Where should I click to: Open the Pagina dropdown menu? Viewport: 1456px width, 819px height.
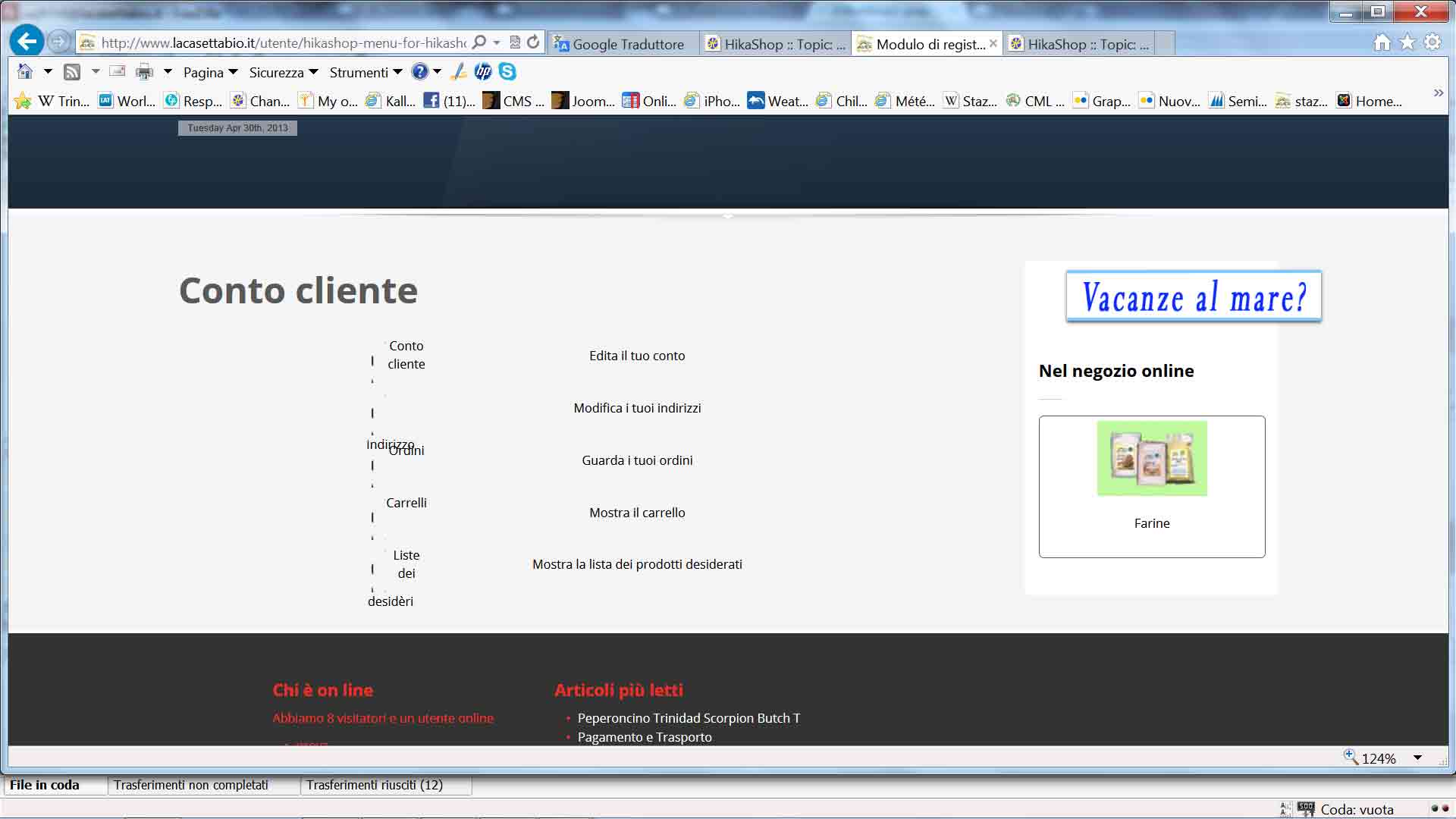tap(210, 73)
